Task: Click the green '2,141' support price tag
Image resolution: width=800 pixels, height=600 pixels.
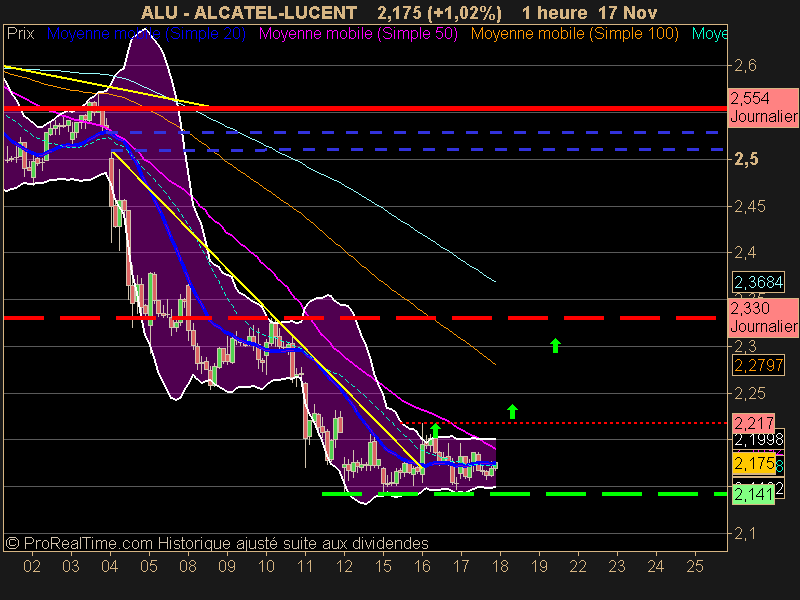Action: [x=754, y=494]
